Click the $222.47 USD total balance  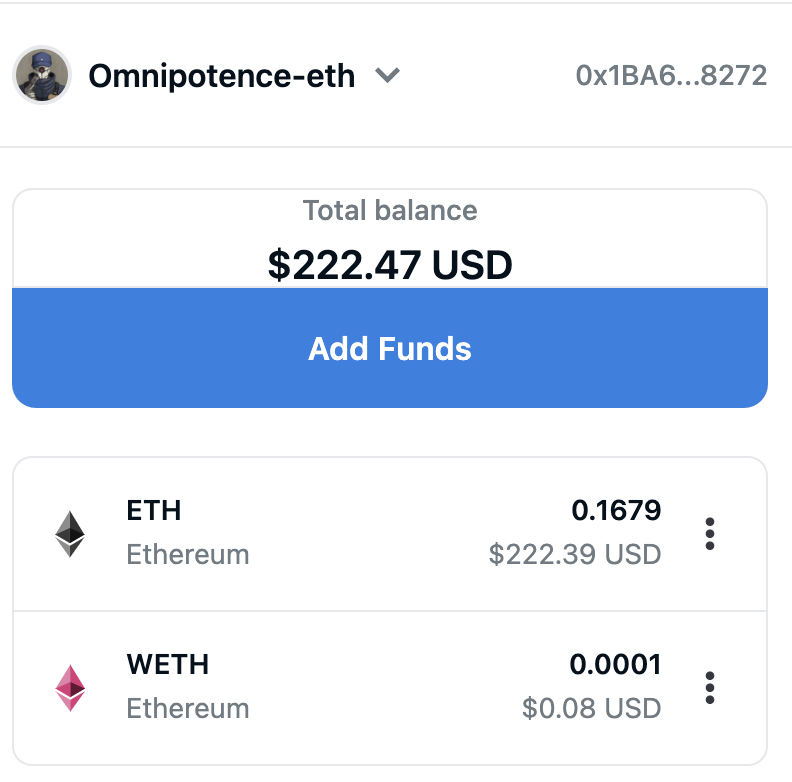pyautogui.click(x=390, y=265)
